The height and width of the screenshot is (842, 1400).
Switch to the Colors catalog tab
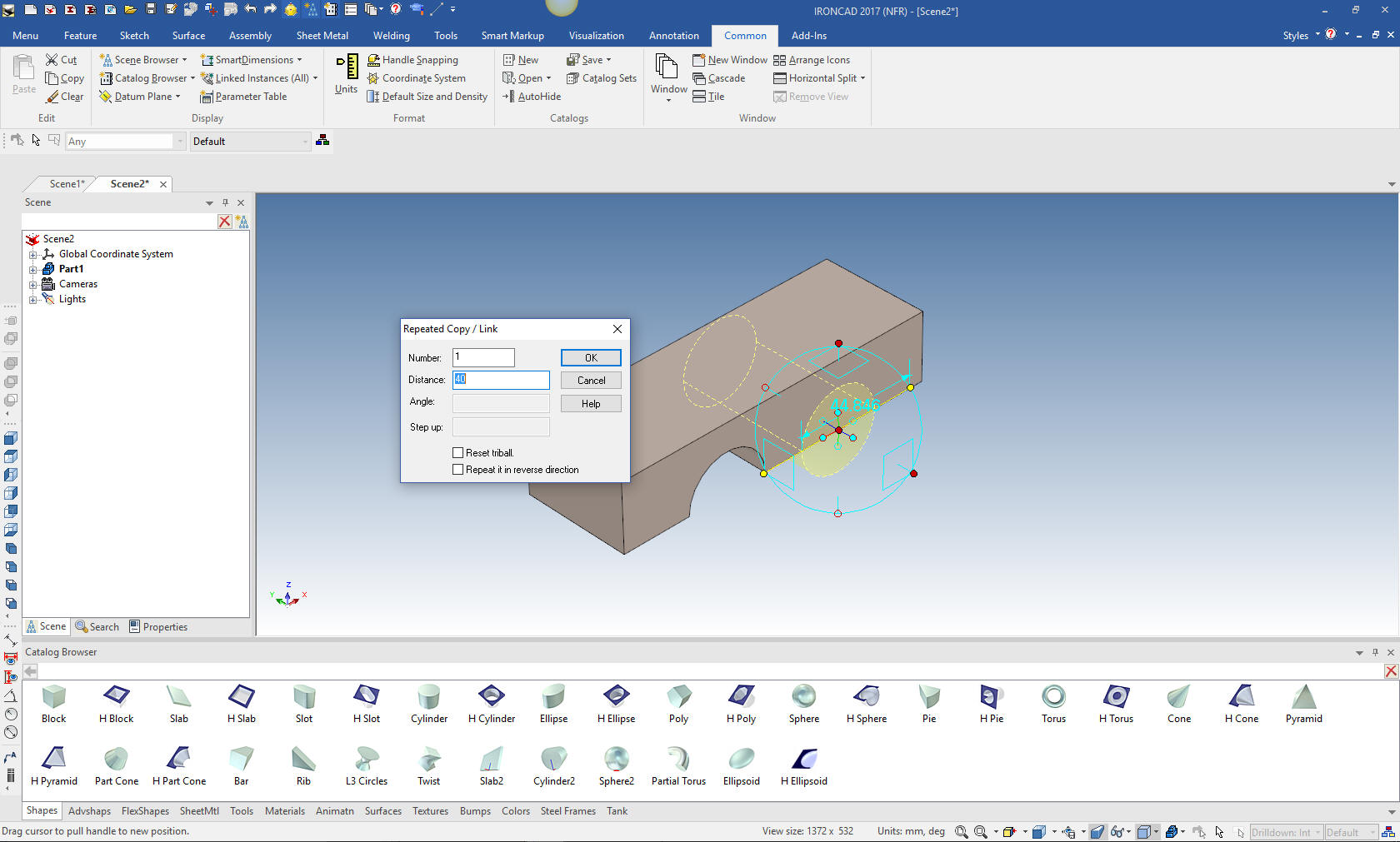(x=515, y=811)
